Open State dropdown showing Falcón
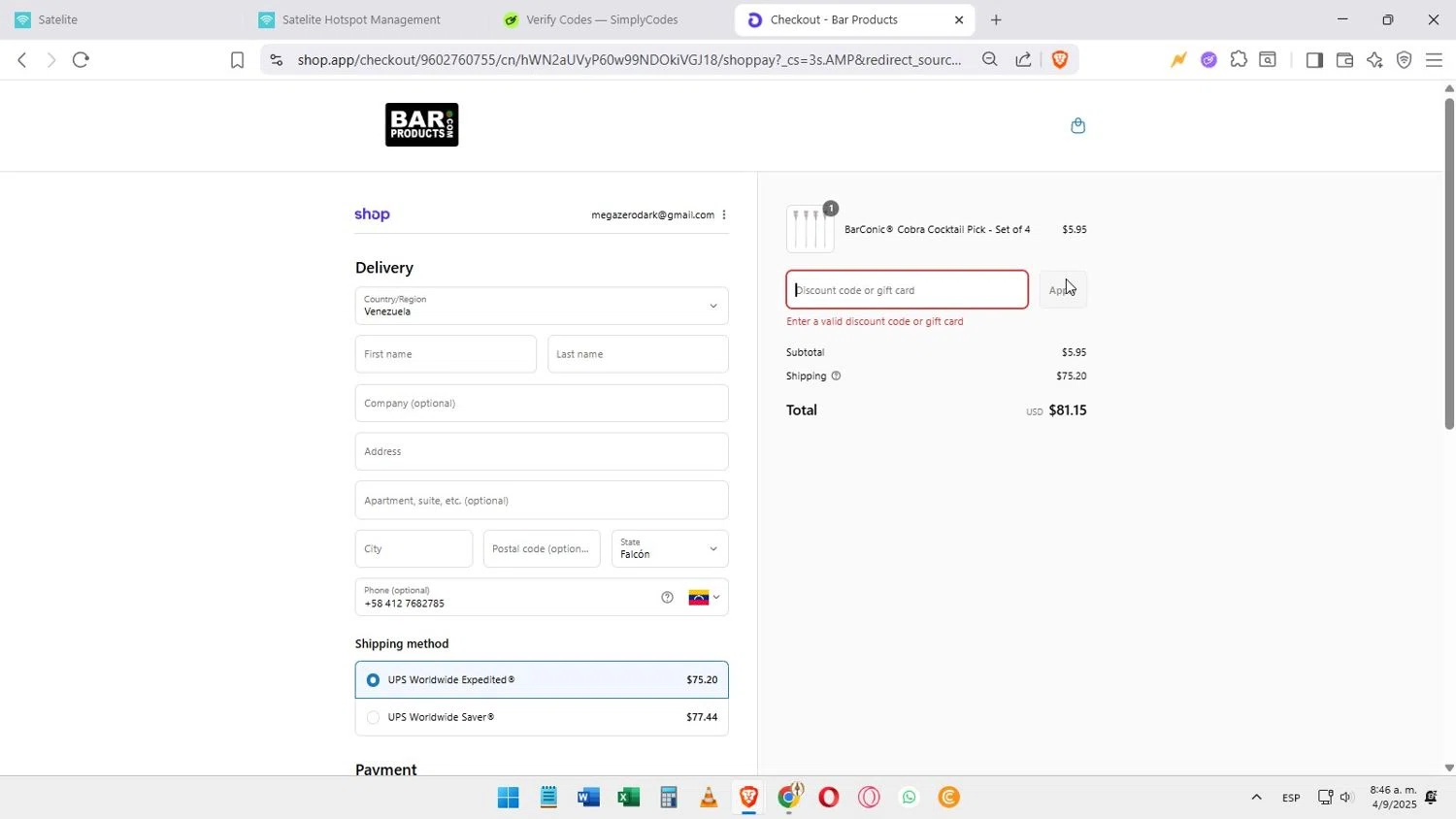 click(x=670, y=548)
